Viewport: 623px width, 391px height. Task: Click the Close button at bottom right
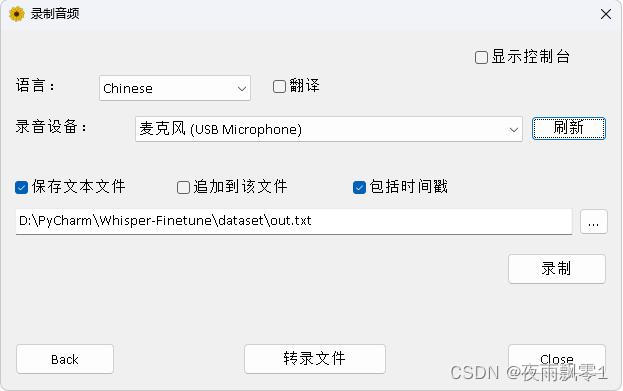coord(557,359)
